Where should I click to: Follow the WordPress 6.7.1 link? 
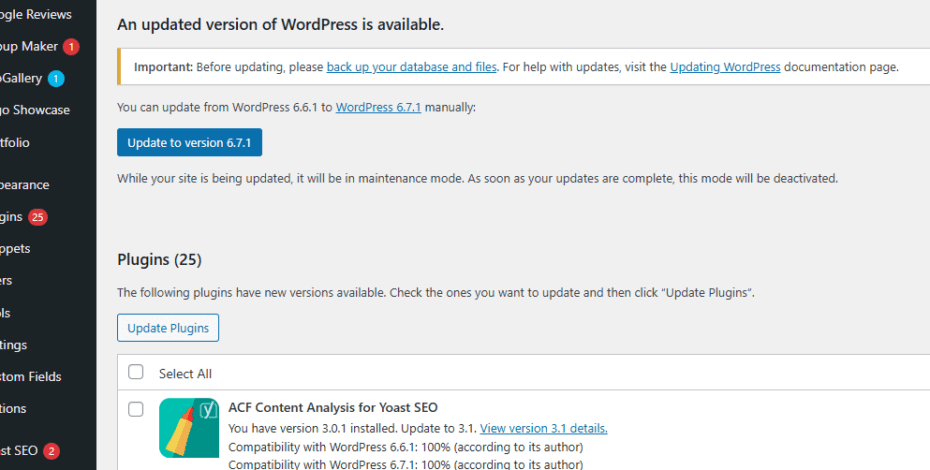click(378, 107)
